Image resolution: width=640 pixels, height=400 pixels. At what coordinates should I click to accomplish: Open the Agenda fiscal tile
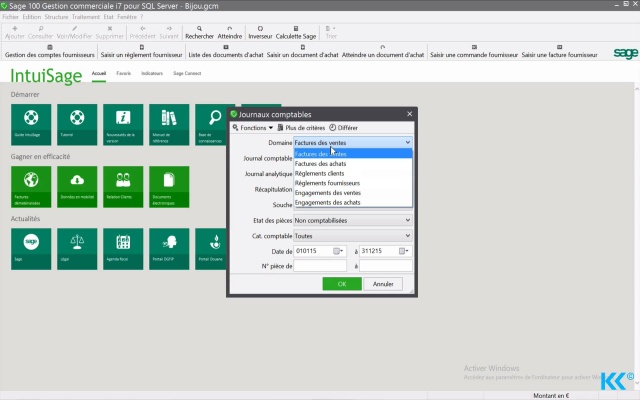tap(121, 248)
